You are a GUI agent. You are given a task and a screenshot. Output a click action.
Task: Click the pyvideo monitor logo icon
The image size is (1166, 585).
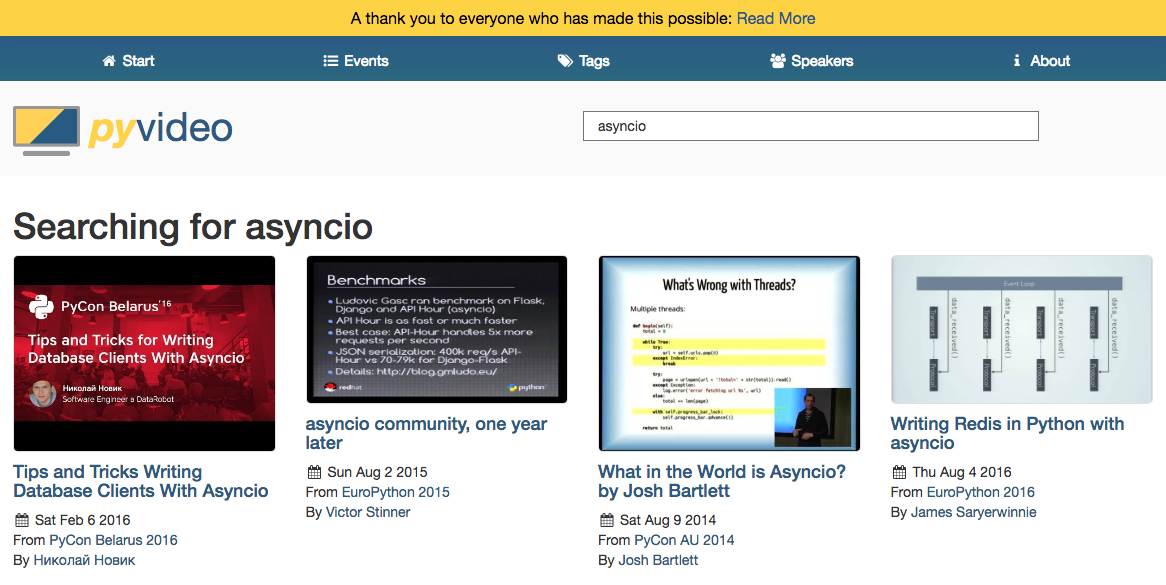46,130
